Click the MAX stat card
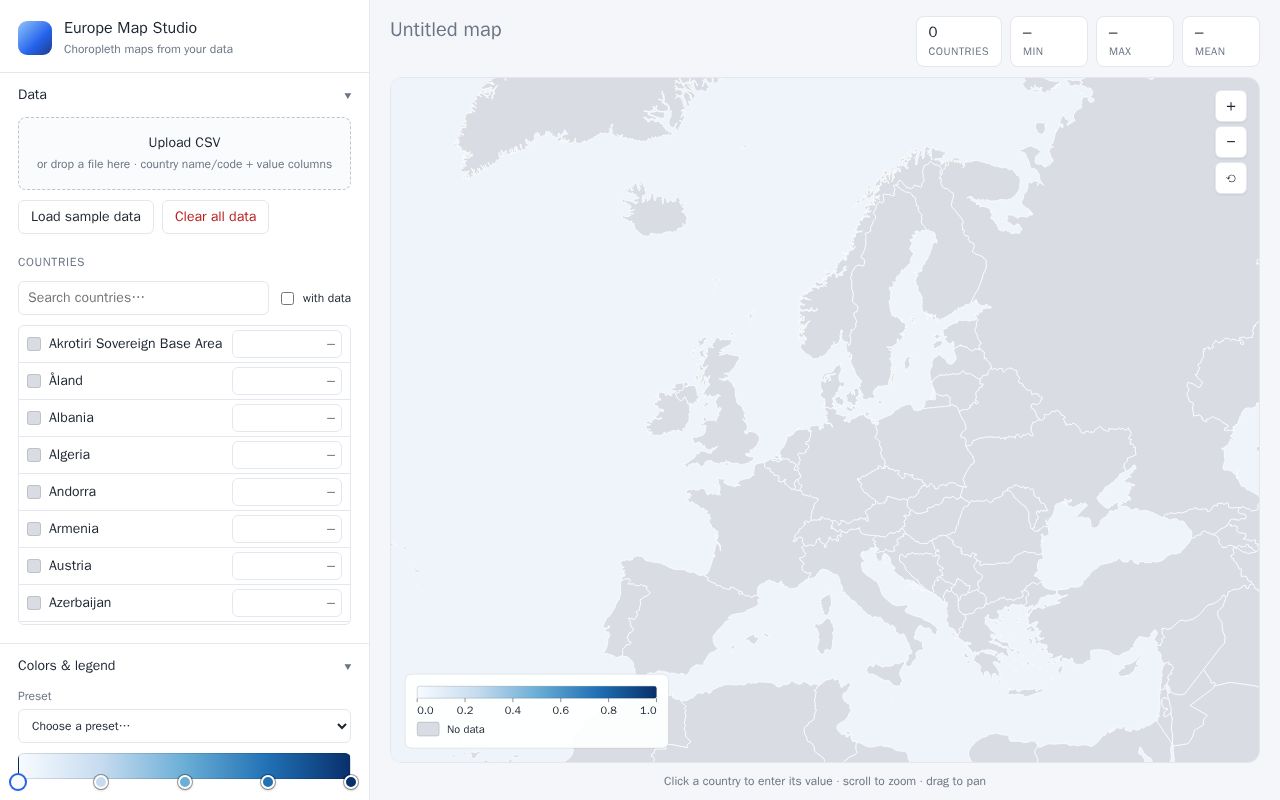Viewport: 1280px width, 800px height. [x=1135, y=42]
